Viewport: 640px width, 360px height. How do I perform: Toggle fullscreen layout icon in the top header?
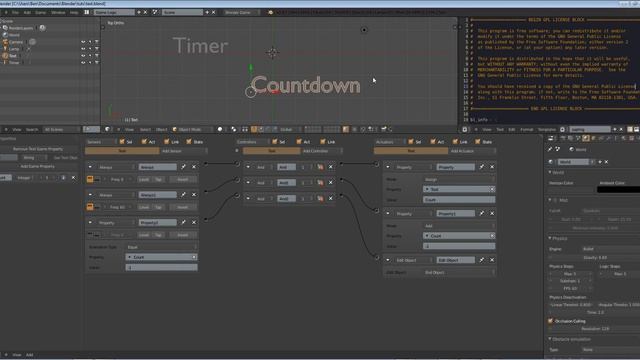pyautogui.click(x=87, y=12)
